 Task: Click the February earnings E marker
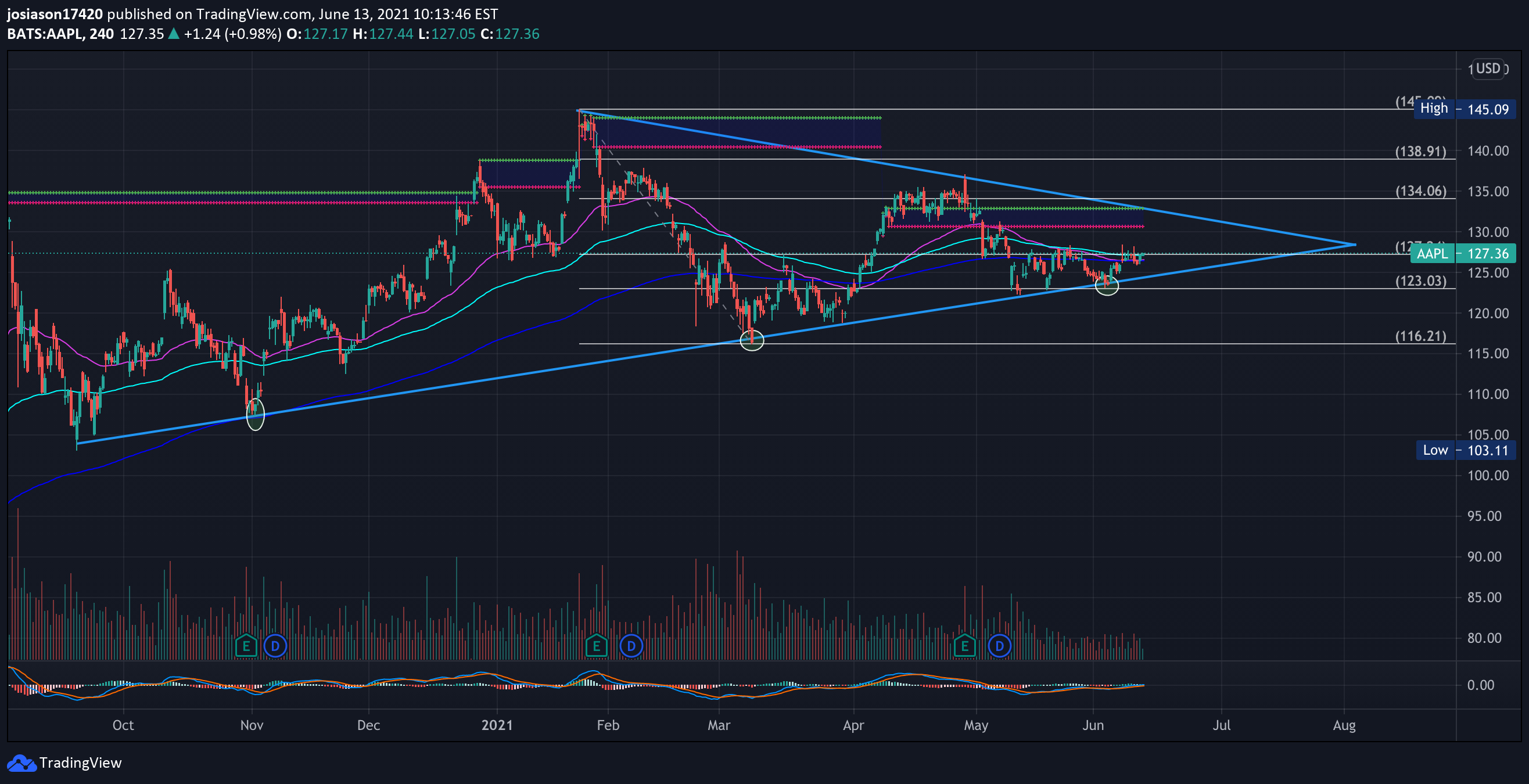pos(597,646)
